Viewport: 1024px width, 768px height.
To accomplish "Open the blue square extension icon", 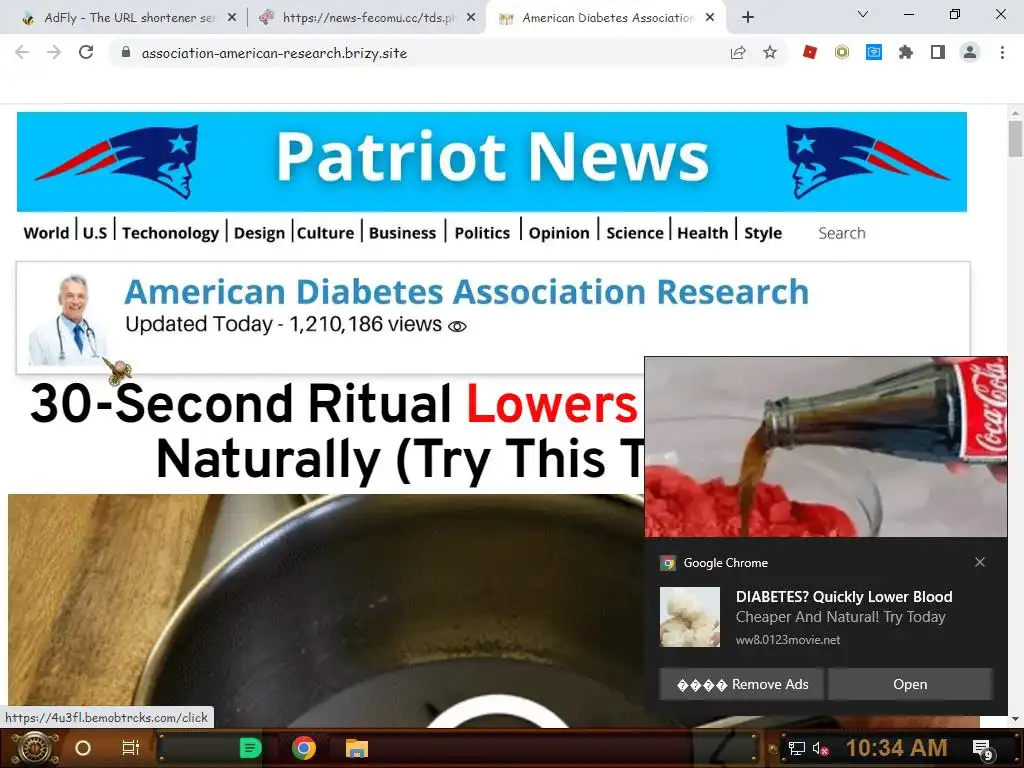I will 874,52.
